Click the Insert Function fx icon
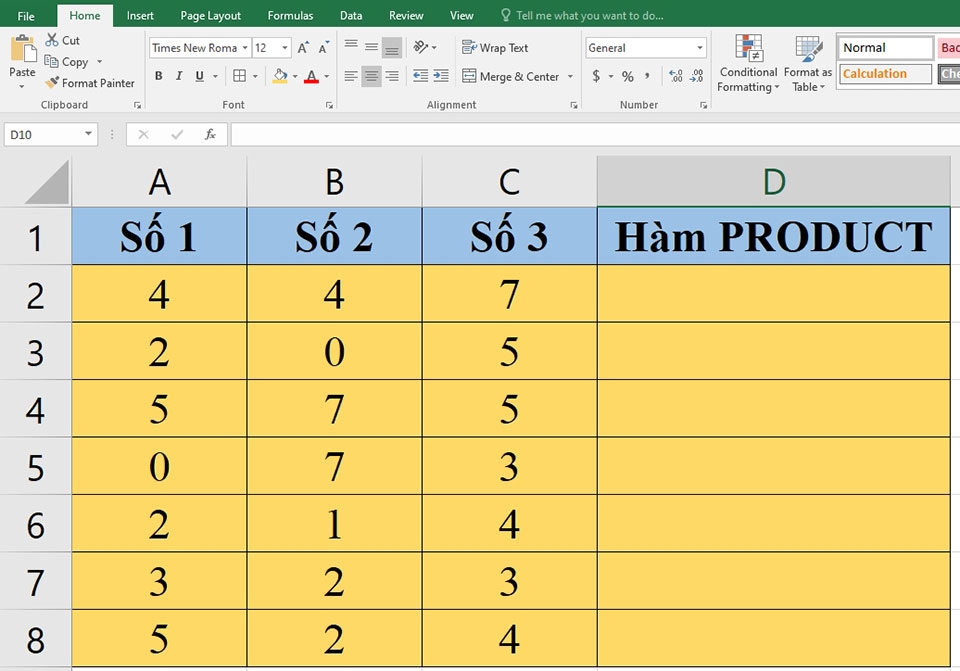Image resolution: width=960 pixels, height=671 pixels. pos(210,134)
